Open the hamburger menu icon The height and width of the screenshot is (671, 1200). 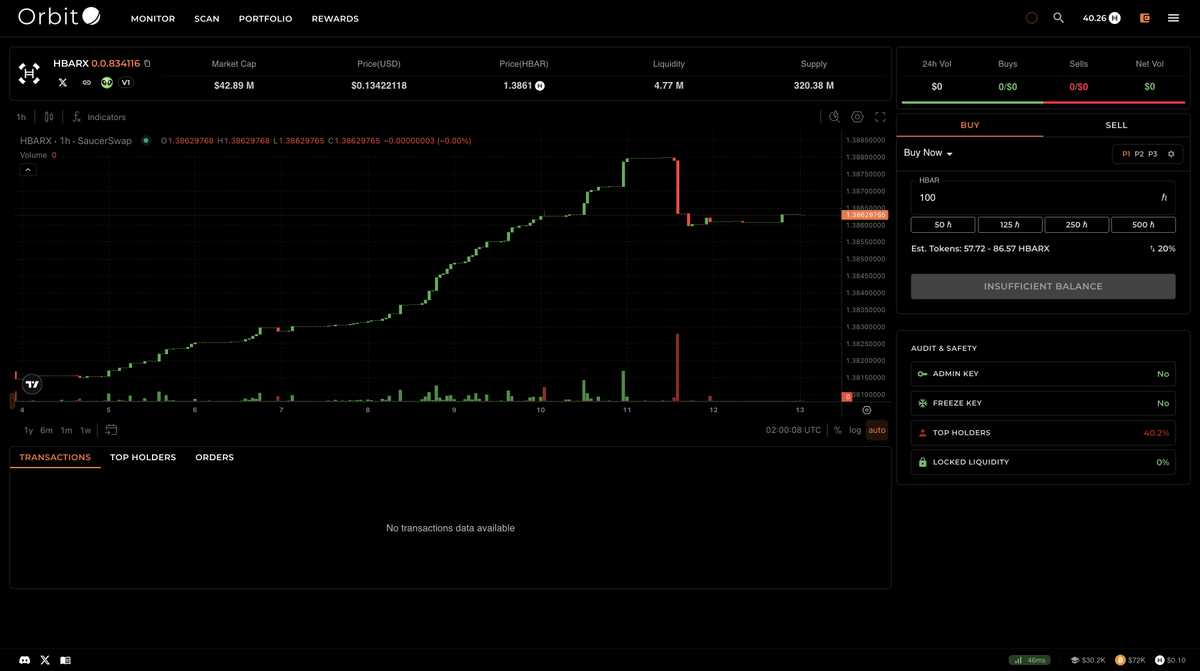pos(1173,18)
